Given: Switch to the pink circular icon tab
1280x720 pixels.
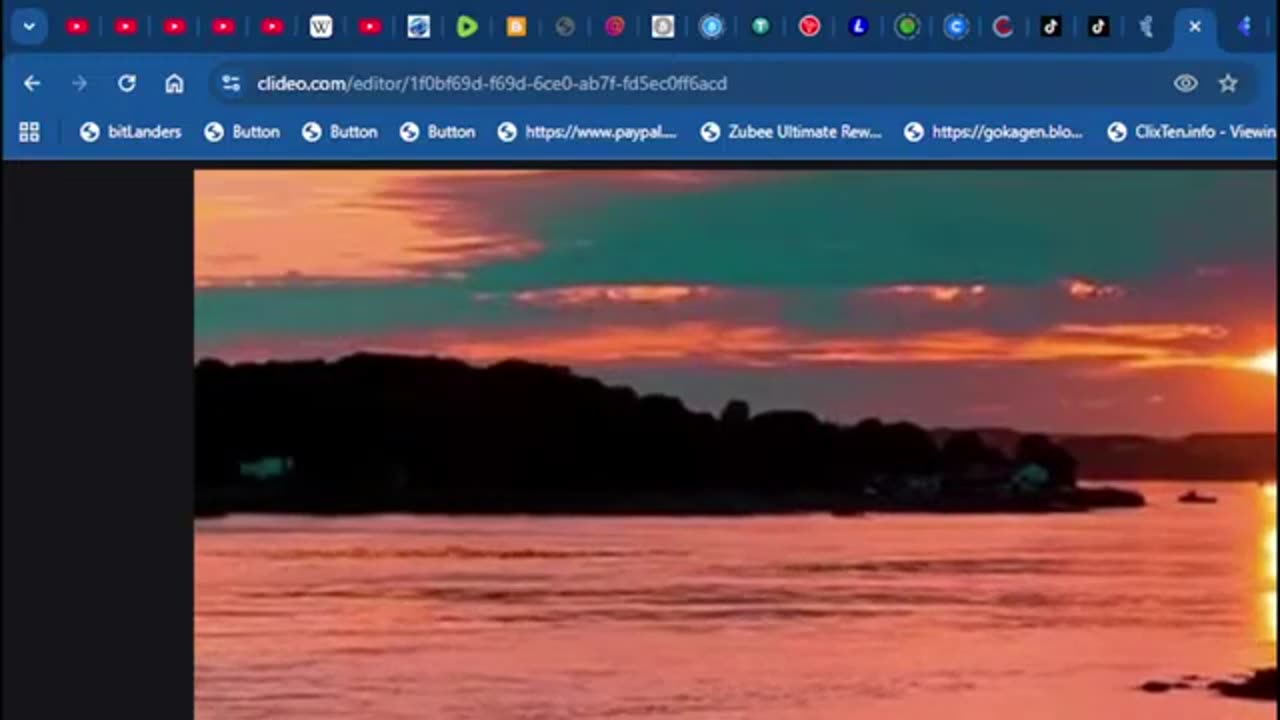Looking at the screenshot, I should coord(614,27).
